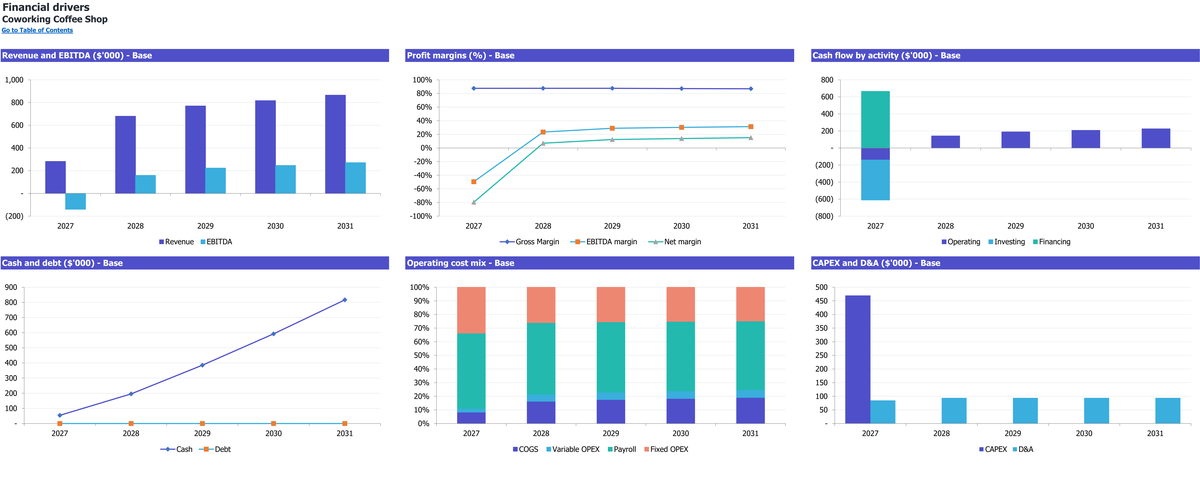Click the EBITDA margin legend entry
The height and width of the screenshot is (503, 1200).
(601, 241)
